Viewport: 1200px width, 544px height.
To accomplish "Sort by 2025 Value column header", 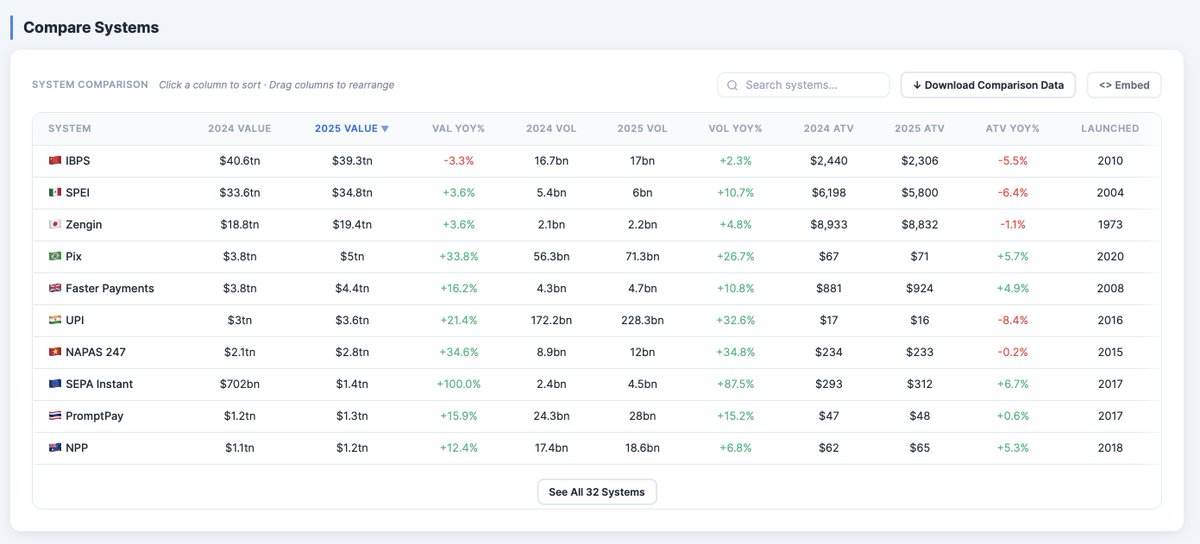I will 352,129.
